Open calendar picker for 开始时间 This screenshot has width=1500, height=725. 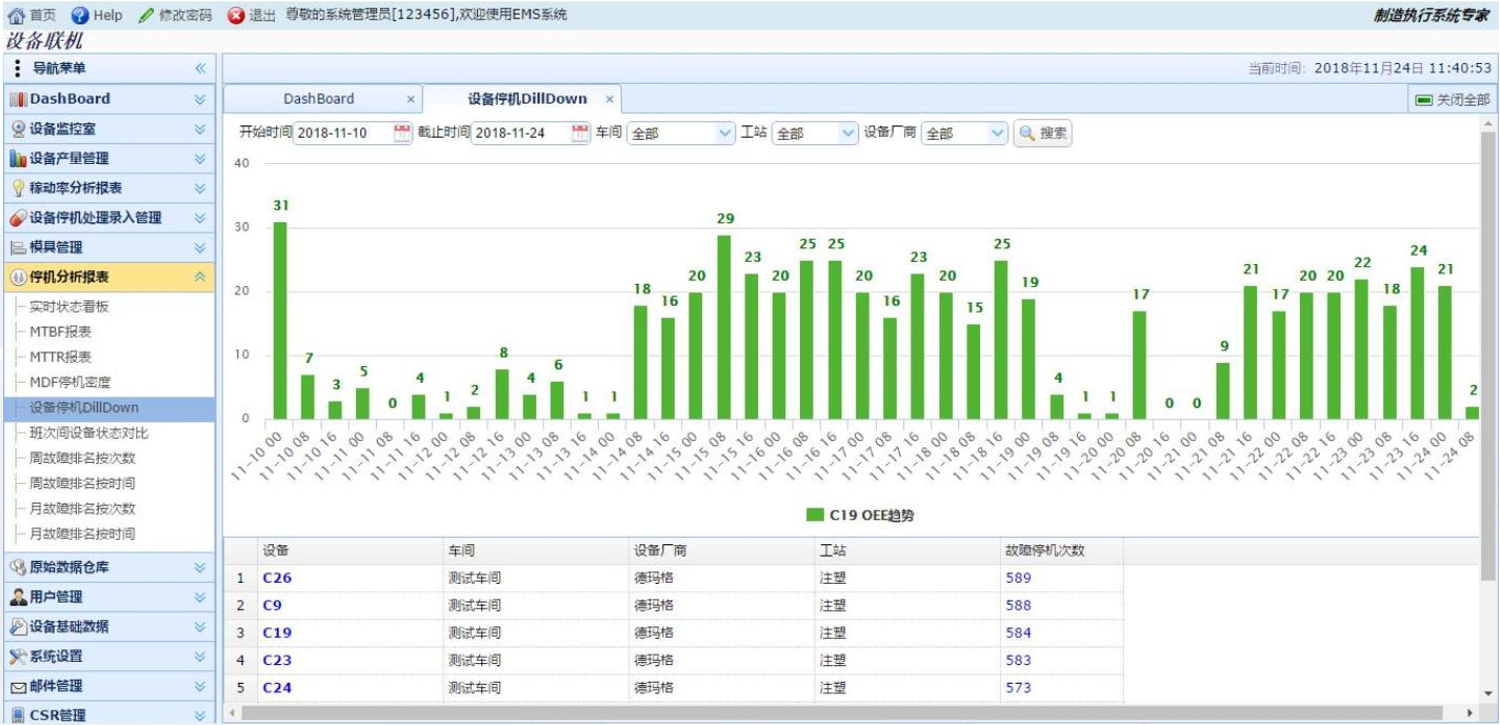point(402,133)
